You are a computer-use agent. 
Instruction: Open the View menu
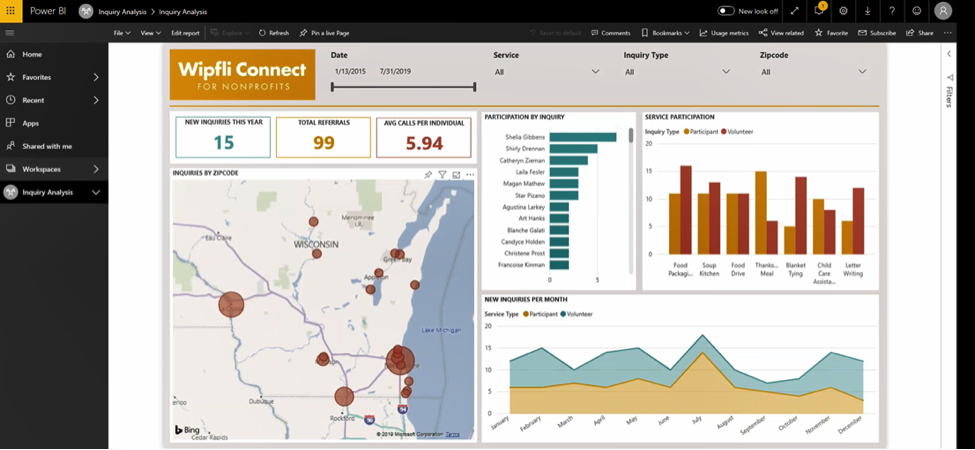pyautogui.click(x=150, y=33)
